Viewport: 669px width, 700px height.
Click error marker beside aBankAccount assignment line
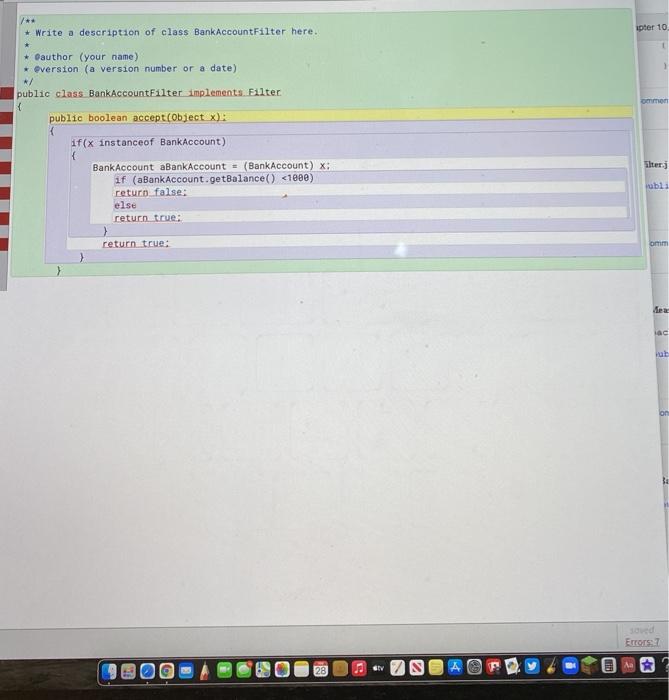[5, 168]
